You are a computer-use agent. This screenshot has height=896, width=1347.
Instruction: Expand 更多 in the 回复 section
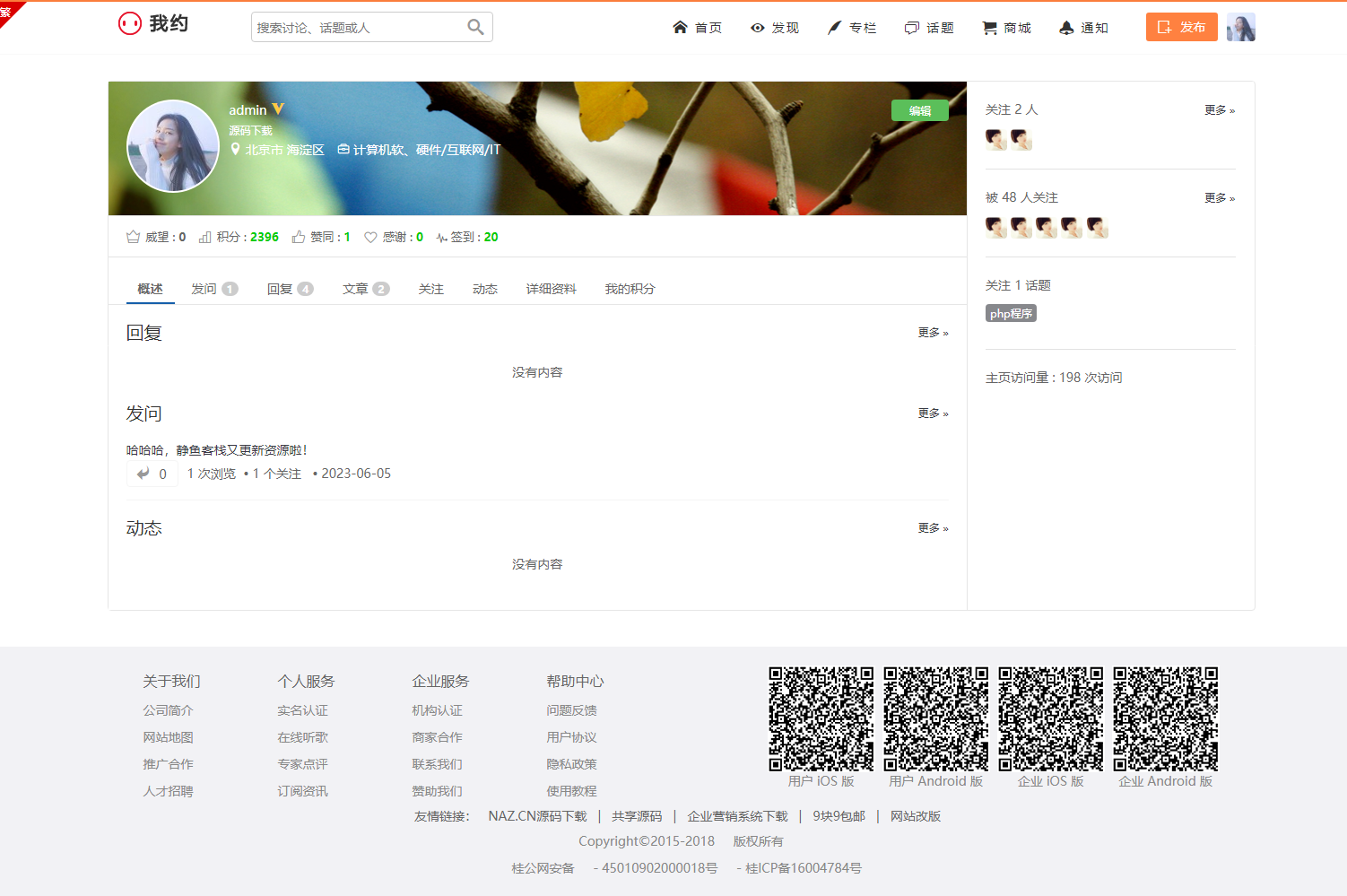click(x=932, y=333)
